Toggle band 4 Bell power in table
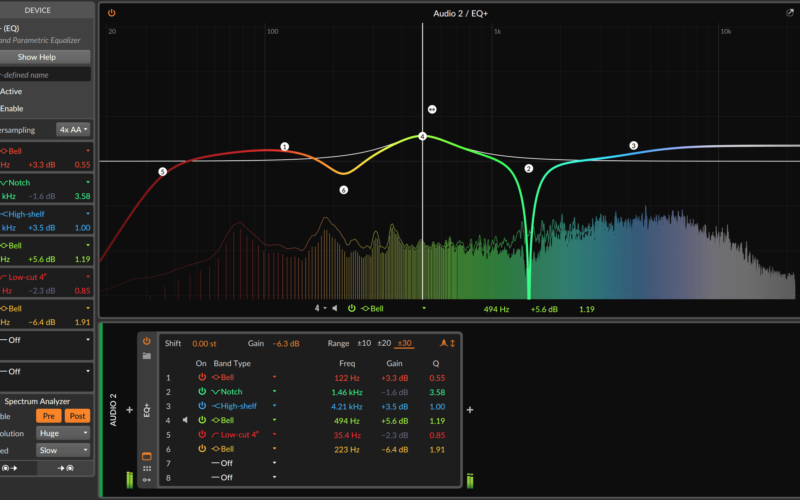The width and height of the screenshot is (800, 500). tap(202, 420)
